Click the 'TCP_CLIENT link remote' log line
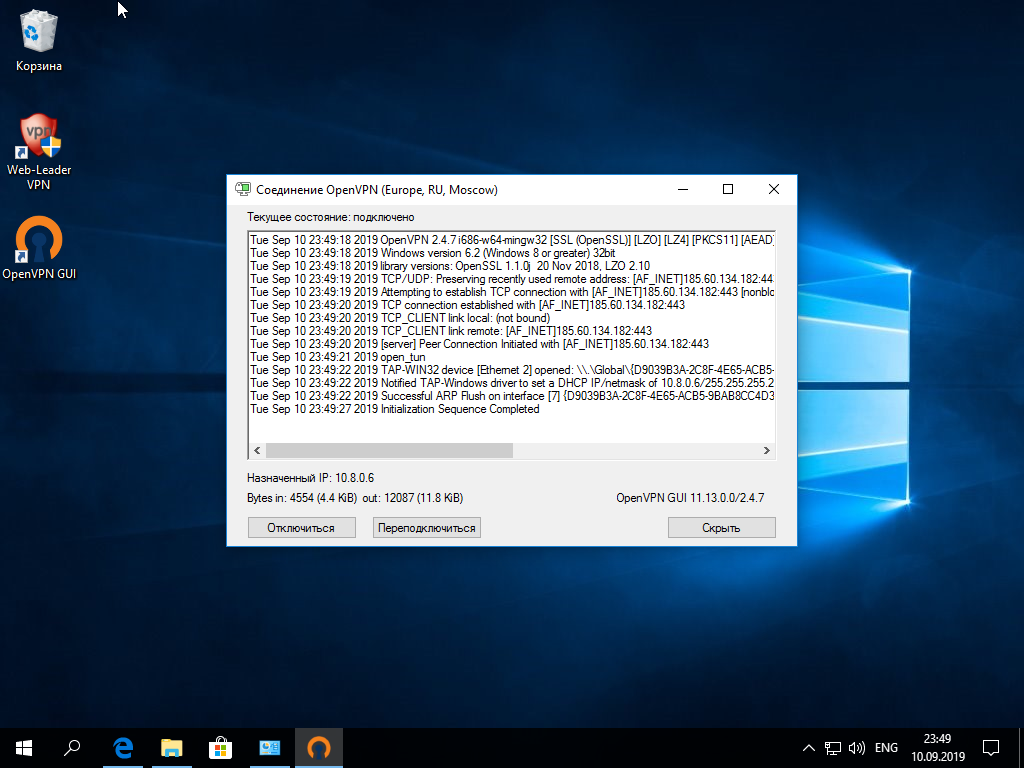This screenshot has width=1024, height=768. 451,331
